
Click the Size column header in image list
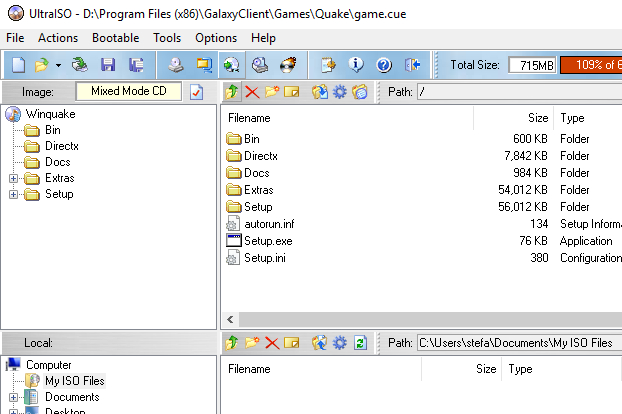[514, 118]
